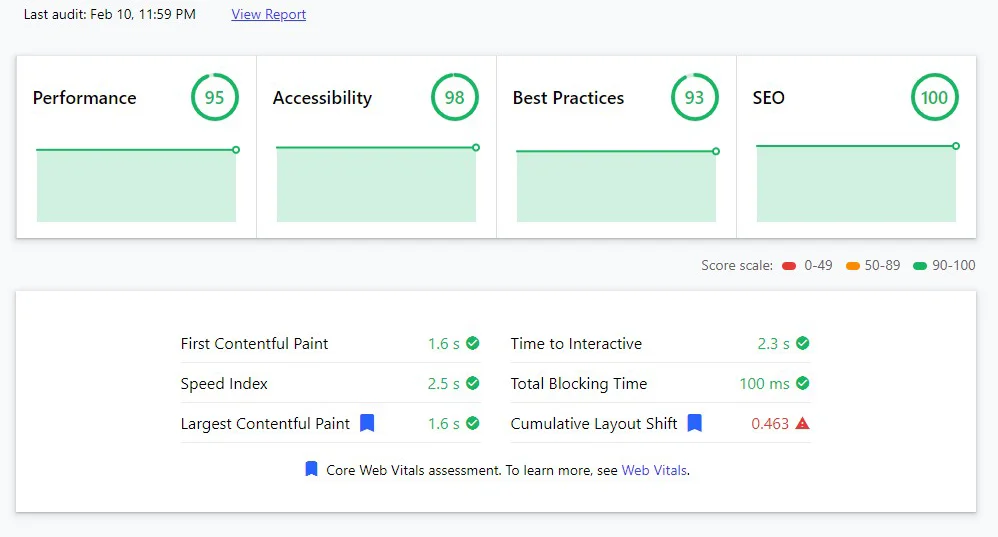This screenshot has height=537, width=998.
Task: Click the orange 50-89 score scale swatch
Action: (853, 266)
